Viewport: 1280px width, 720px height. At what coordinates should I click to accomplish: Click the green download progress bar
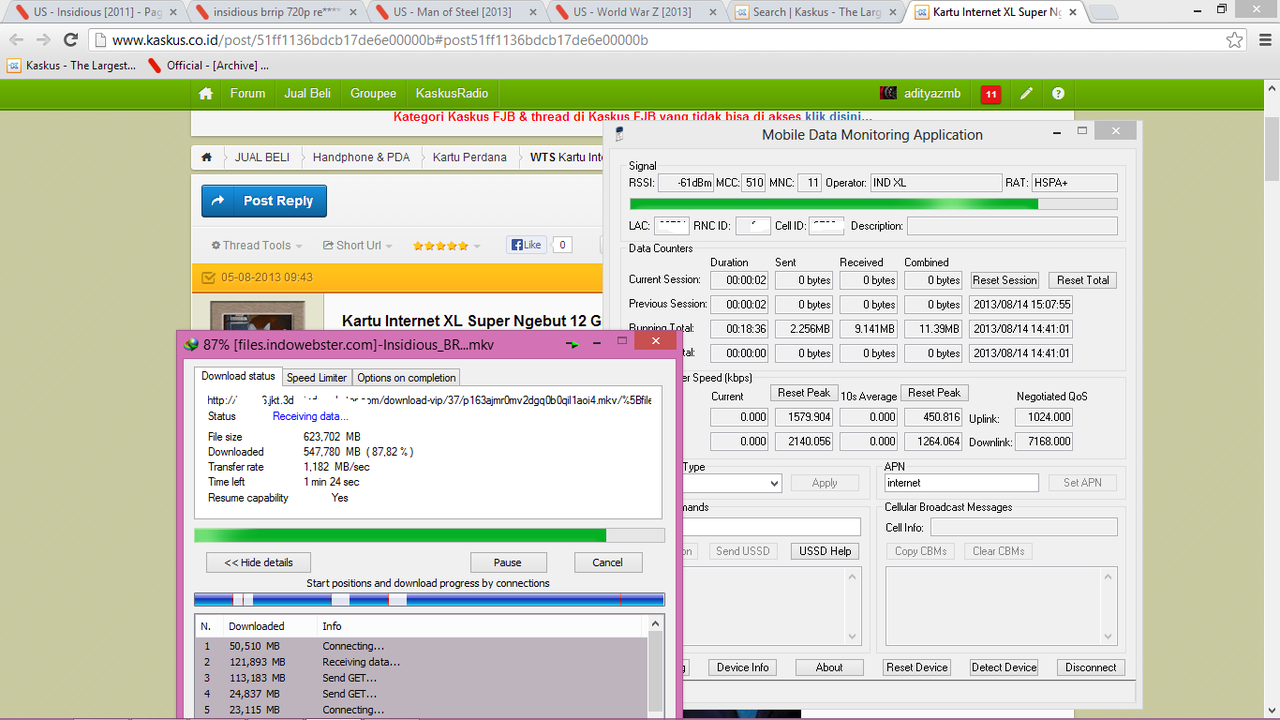click(429, 535)
